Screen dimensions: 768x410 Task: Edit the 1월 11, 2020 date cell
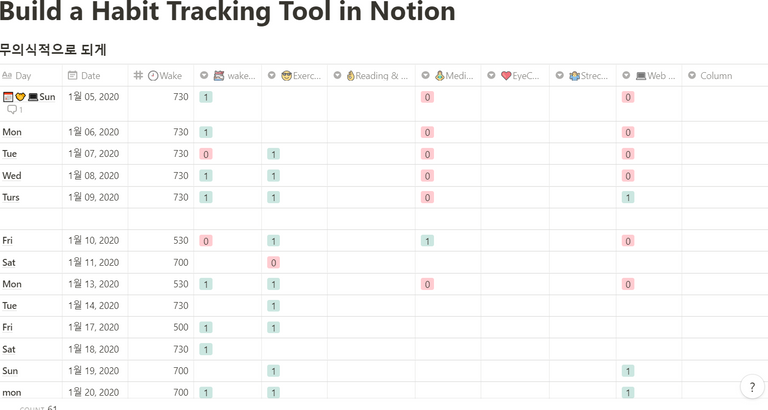click(95, 263)
